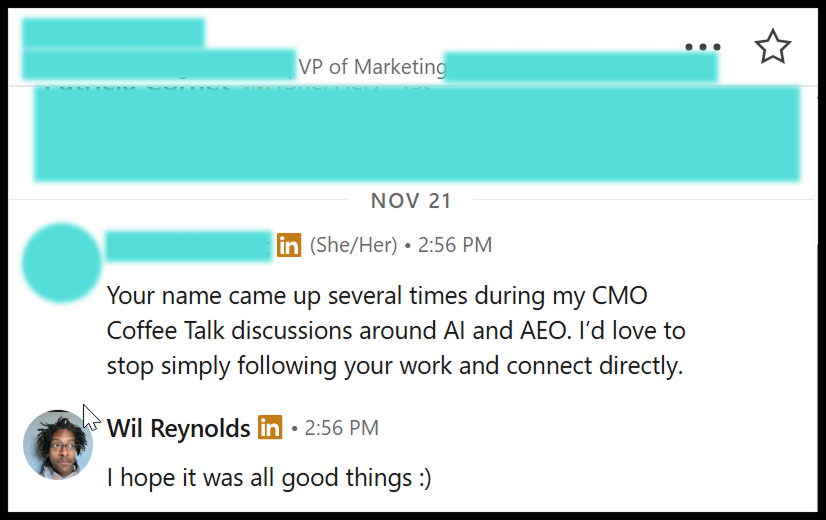This screenshot has height=520, width=826.
Task: Click 2:56 PM timestamp beside Wil Reynolds
Action: (x=342, y=429)
